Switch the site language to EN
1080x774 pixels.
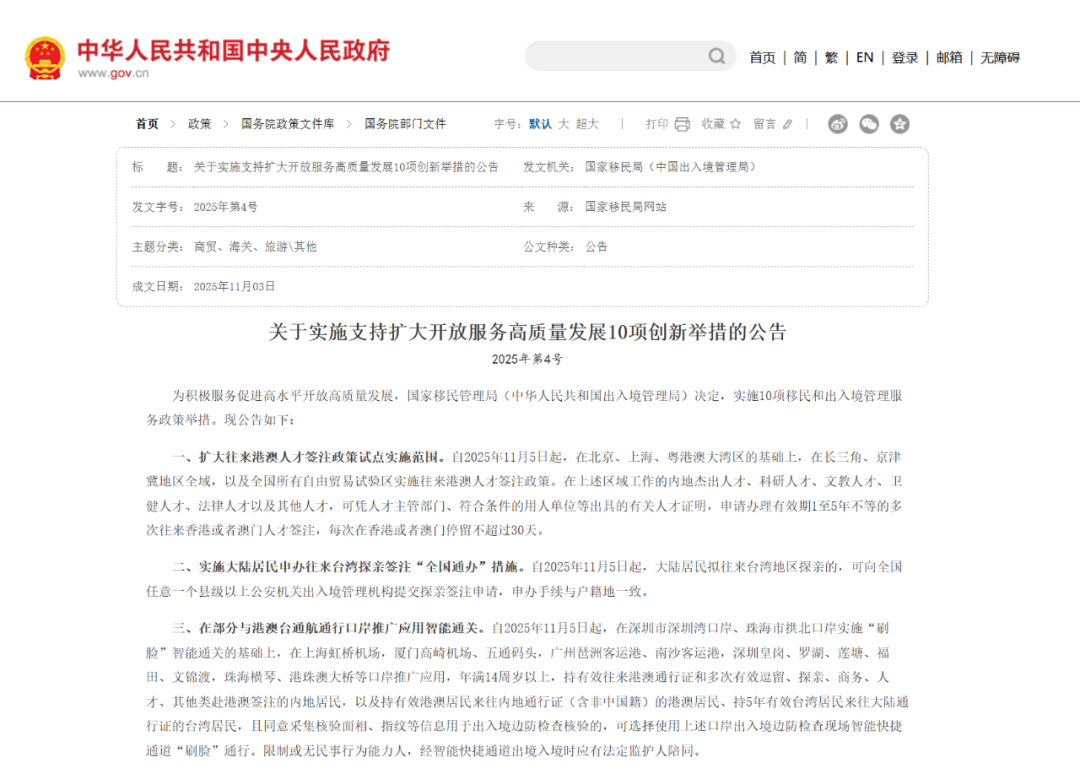tap(864, 58)
